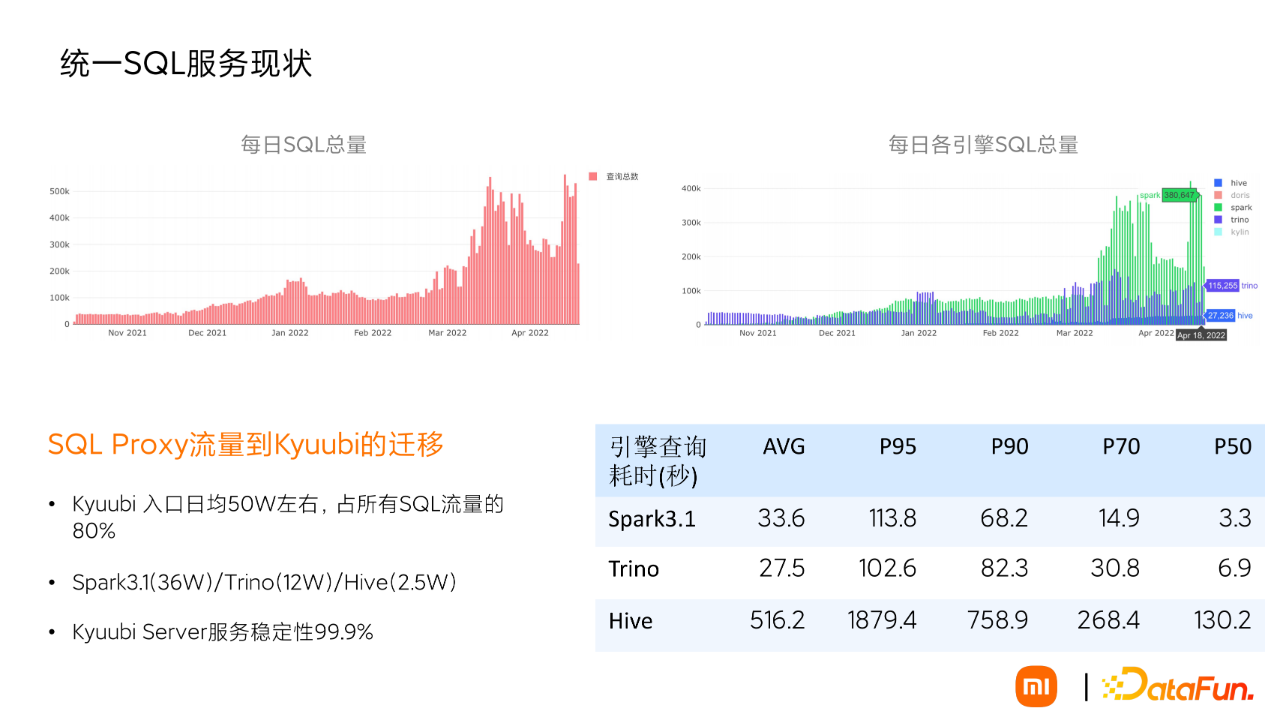1280x720 pixels.
Task: Click the kylin light-blue legend swatch
Action: coord(1217,231)
